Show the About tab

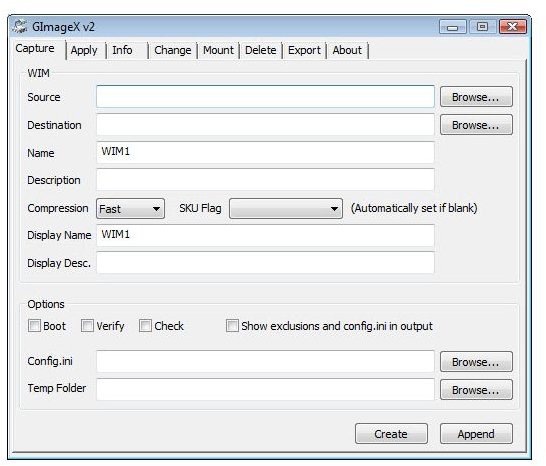click(347, 51)
